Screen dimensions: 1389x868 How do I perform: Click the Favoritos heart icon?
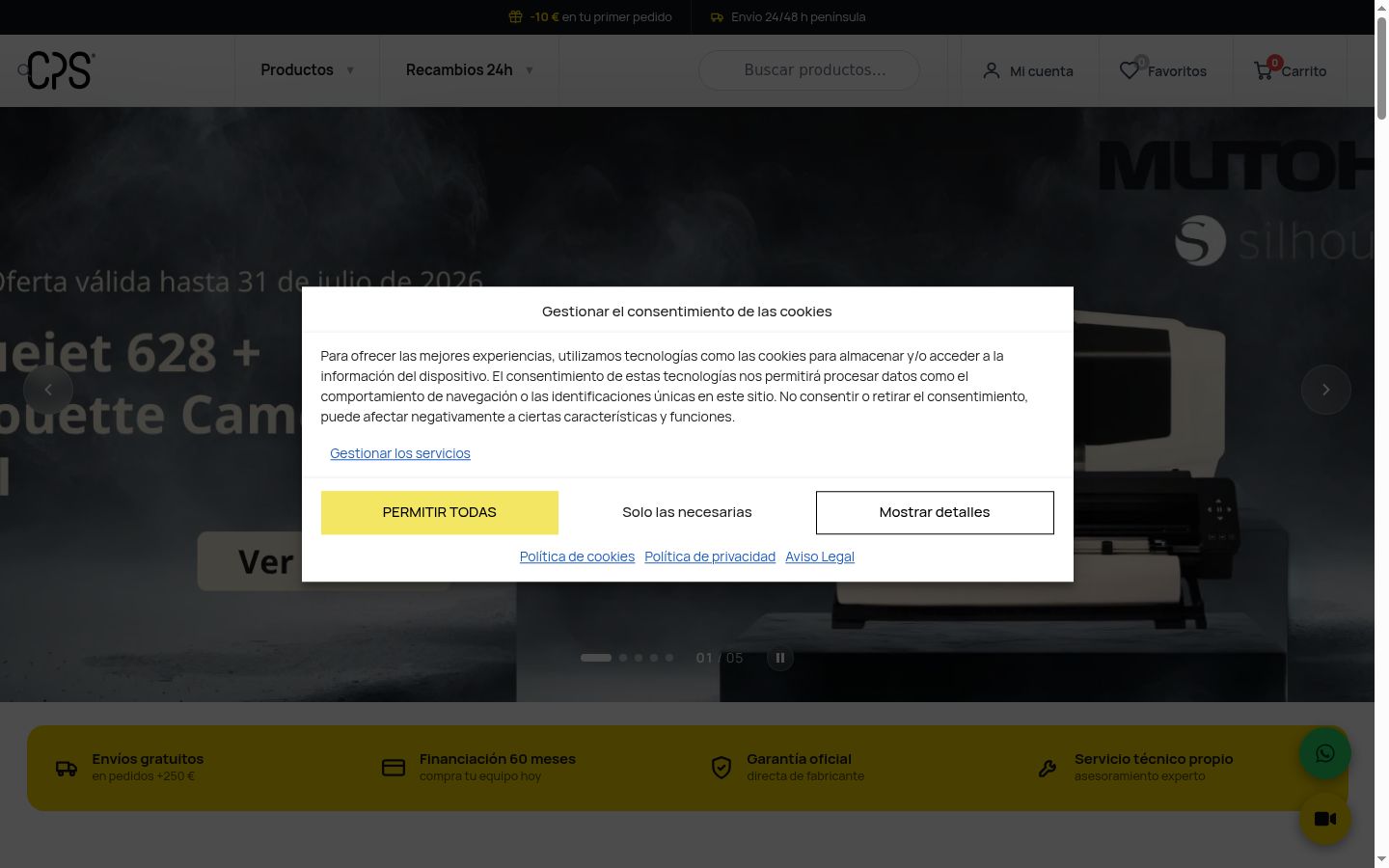point(1130,70)
